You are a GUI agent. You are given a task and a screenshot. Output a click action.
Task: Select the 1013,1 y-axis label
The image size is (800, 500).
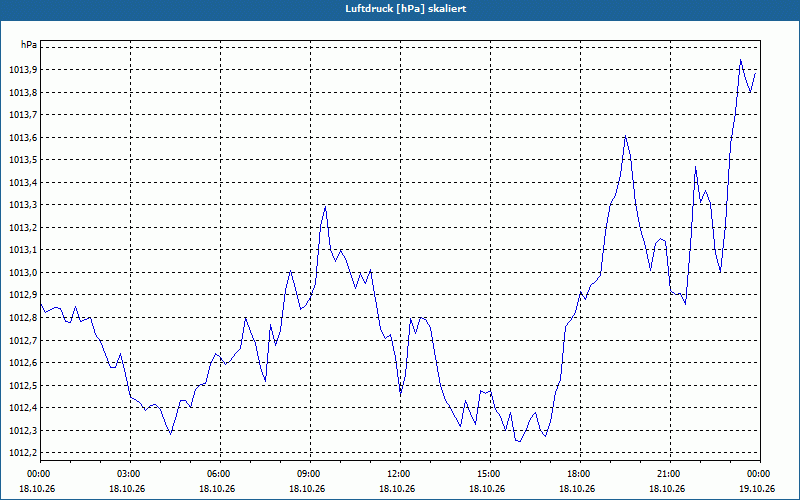click(x=23, y=250)
